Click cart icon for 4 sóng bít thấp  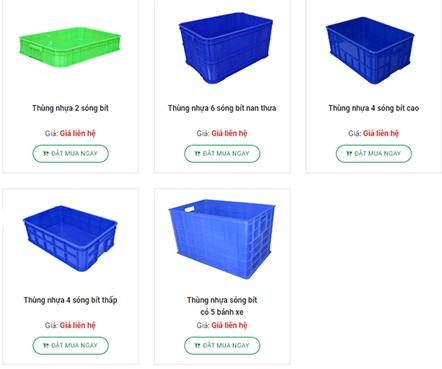click(x=46, y=346)
